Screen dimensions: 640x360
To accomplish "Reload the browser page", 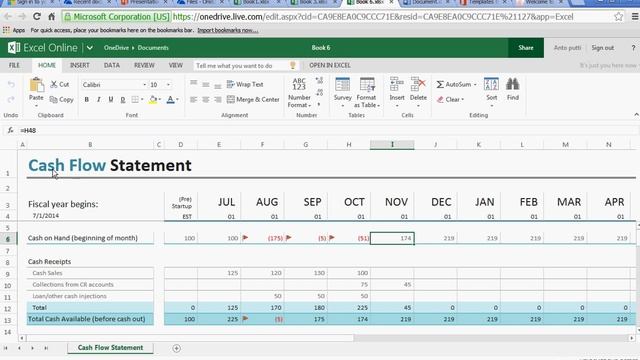I will point(37,17).
